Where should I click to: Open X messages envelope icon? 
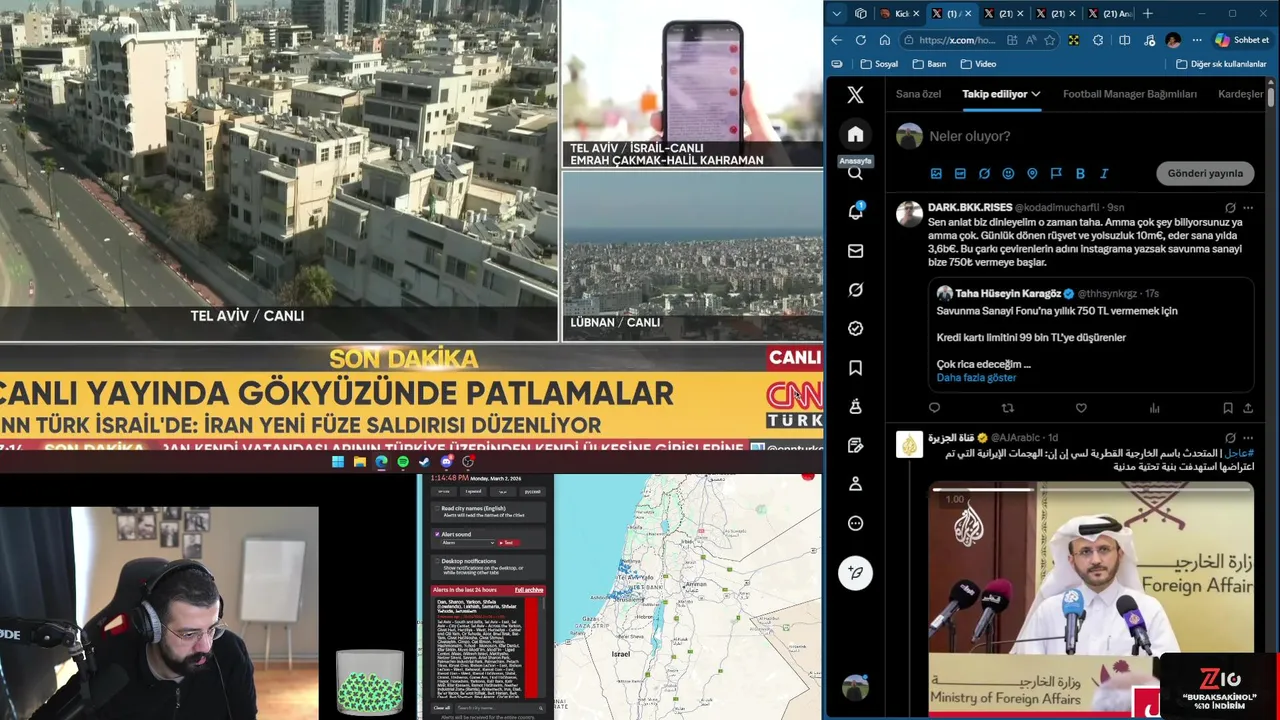[x=855, y=251]
